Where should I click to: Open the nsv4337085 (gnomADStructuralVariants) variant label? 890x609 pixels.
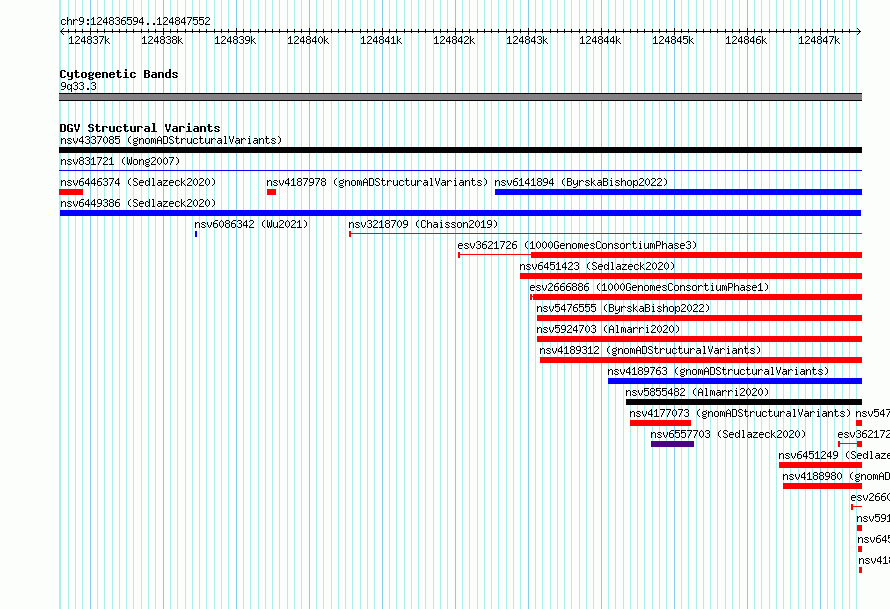171,140
